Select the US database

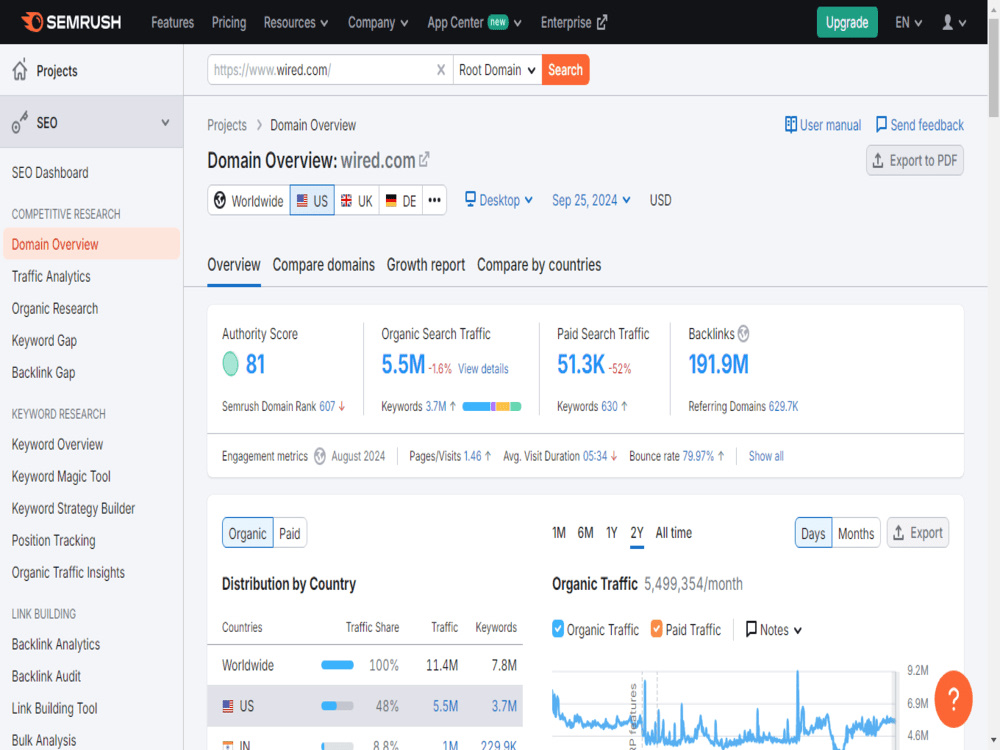coord(312,201)
